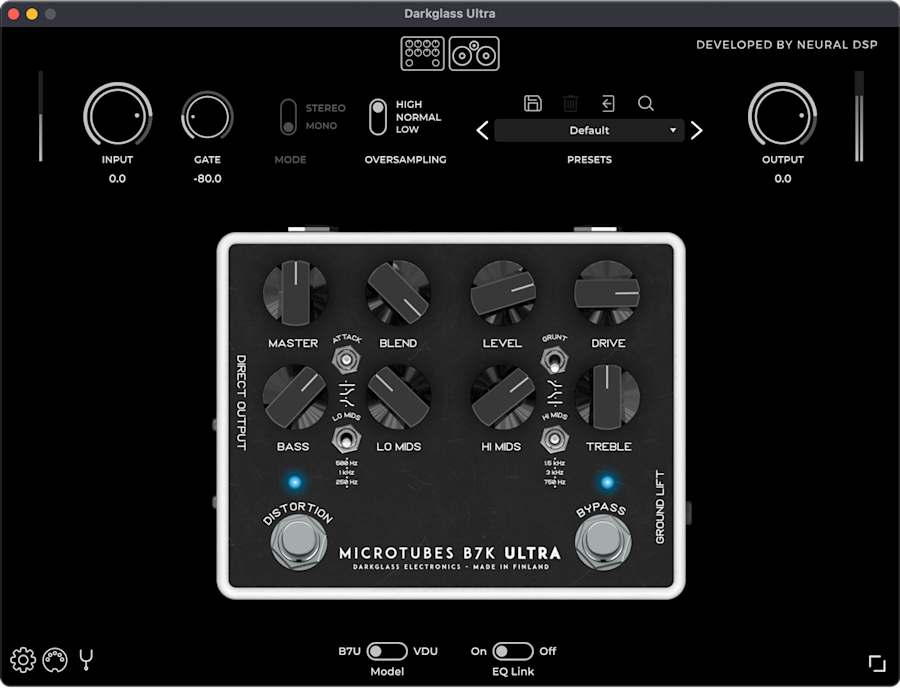Toggle the EQ Link switch
The height and width of the screenshot is (697, 900).
(513, 651)
